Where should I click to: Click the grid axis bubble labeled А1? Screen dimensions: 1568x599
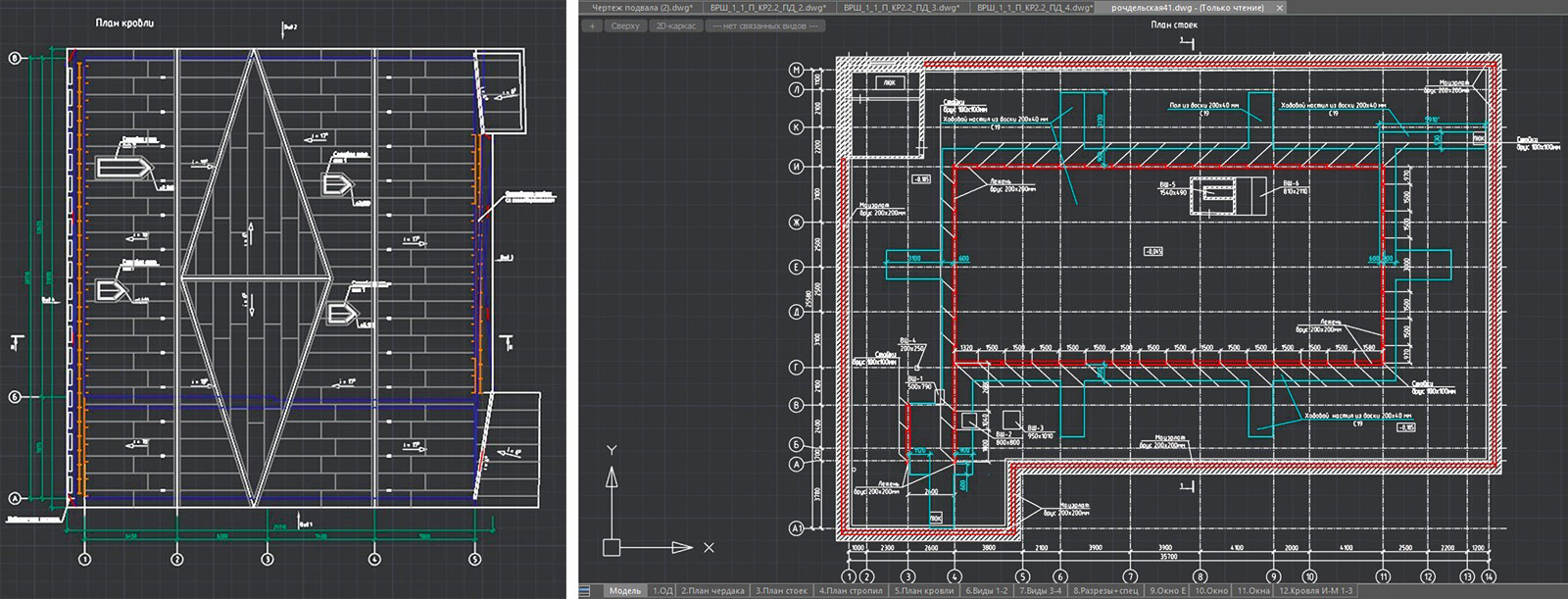click(x=797, y=528)
